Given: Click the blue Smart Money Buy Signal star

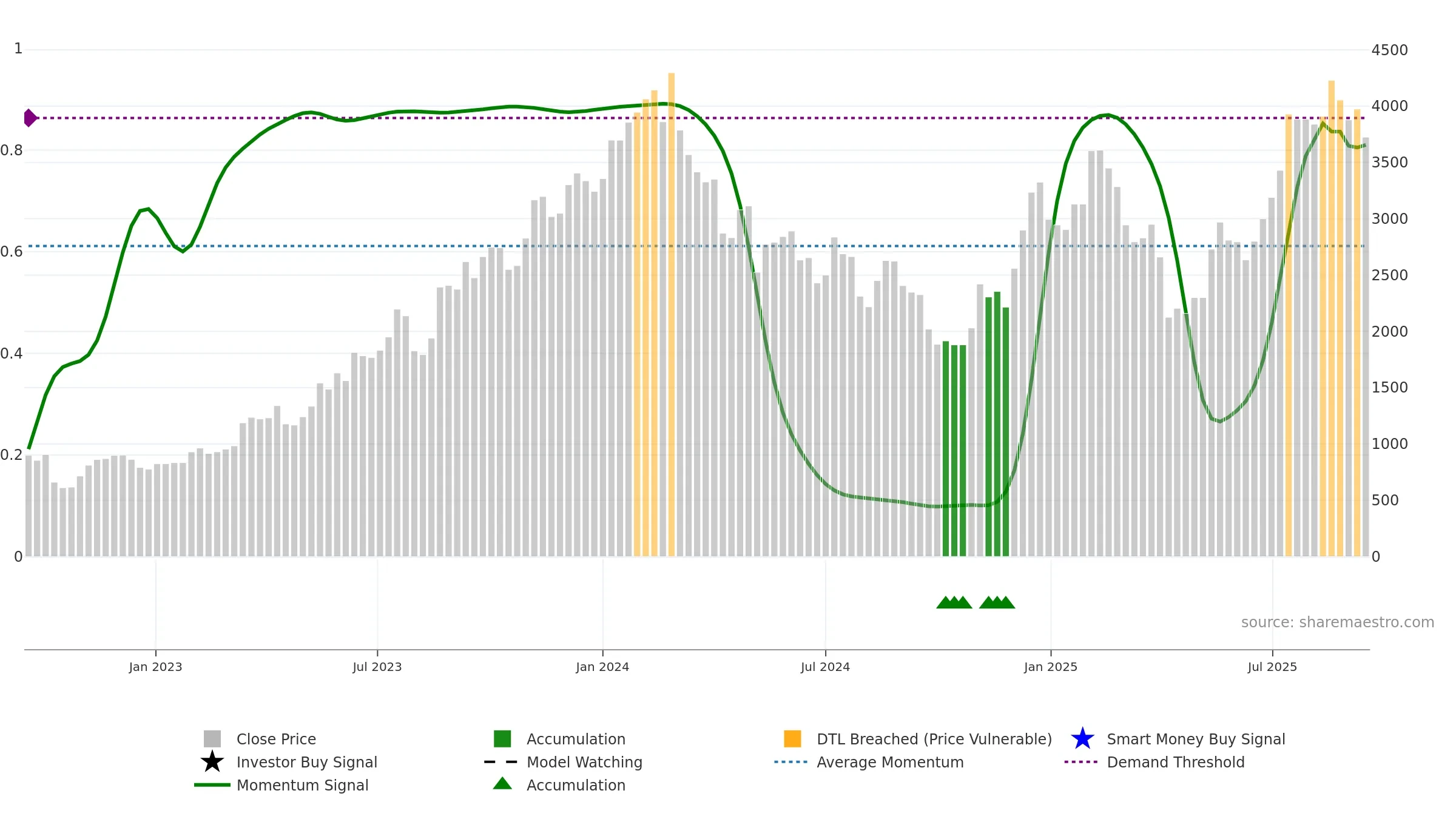Looking at the screenshot, I should [x=1082, y=738].
